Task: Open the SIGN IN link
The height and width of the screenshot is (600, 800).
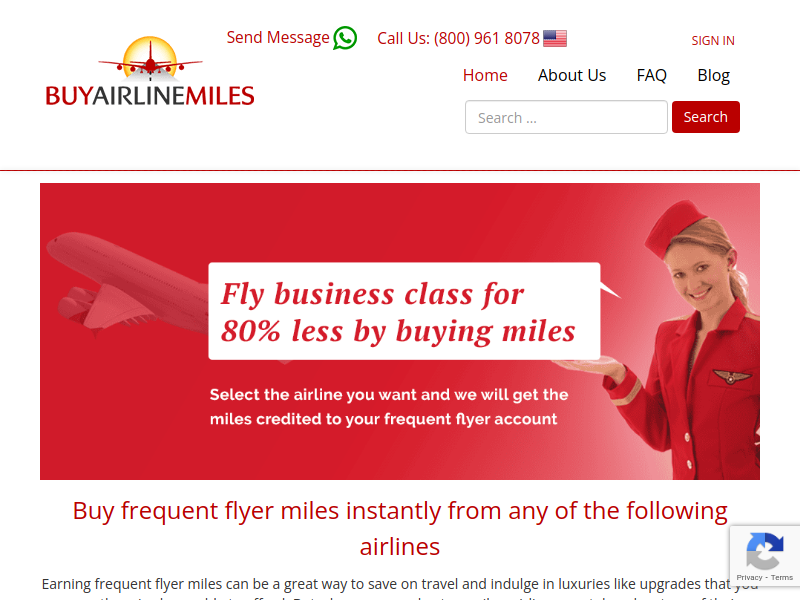Action: [713, 41]
